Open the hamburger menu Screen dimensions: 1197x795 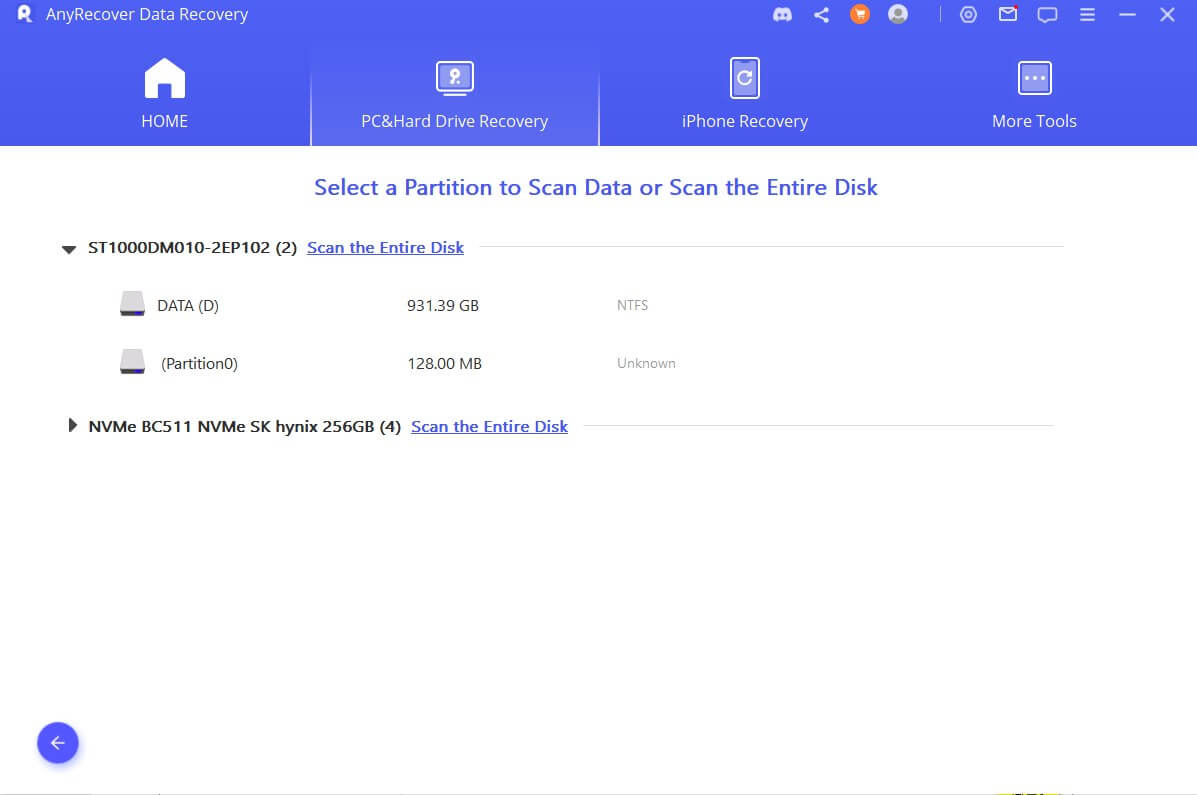click(x=1087, y=15)
